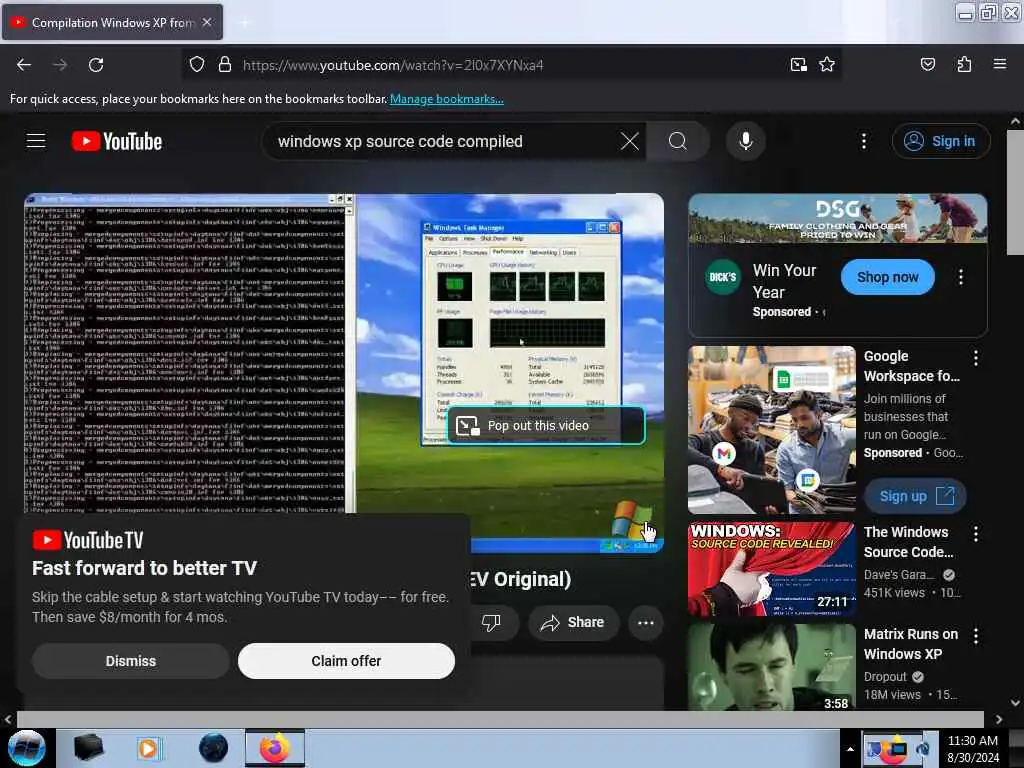This screenshot has height=768, width=1024.
Task: Open the Windows Source Code Revealed thumbnail
Action: (x=772, y=569)
